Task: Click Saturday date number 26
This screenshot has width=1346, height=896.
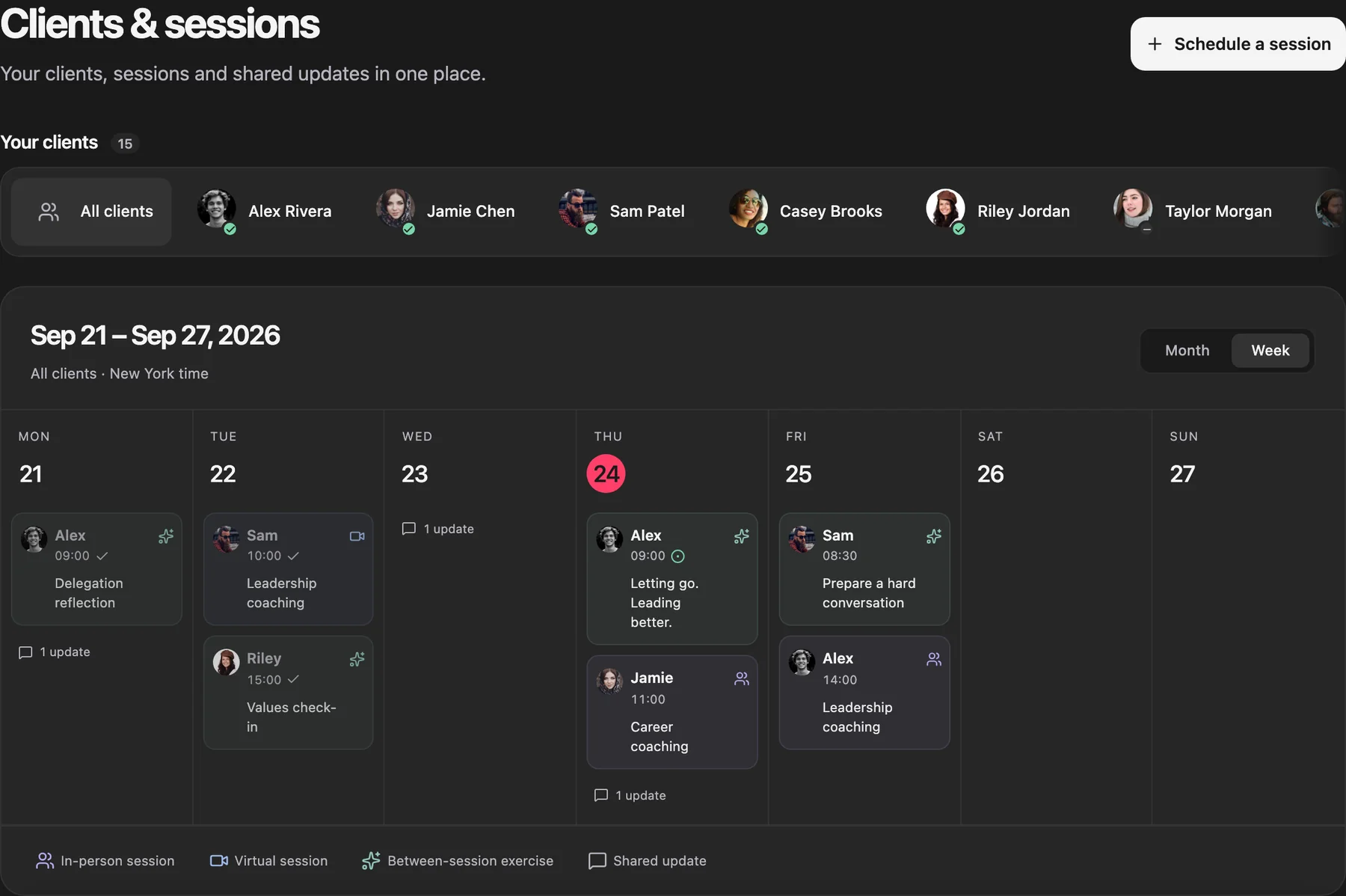Action: coord(991,473)
